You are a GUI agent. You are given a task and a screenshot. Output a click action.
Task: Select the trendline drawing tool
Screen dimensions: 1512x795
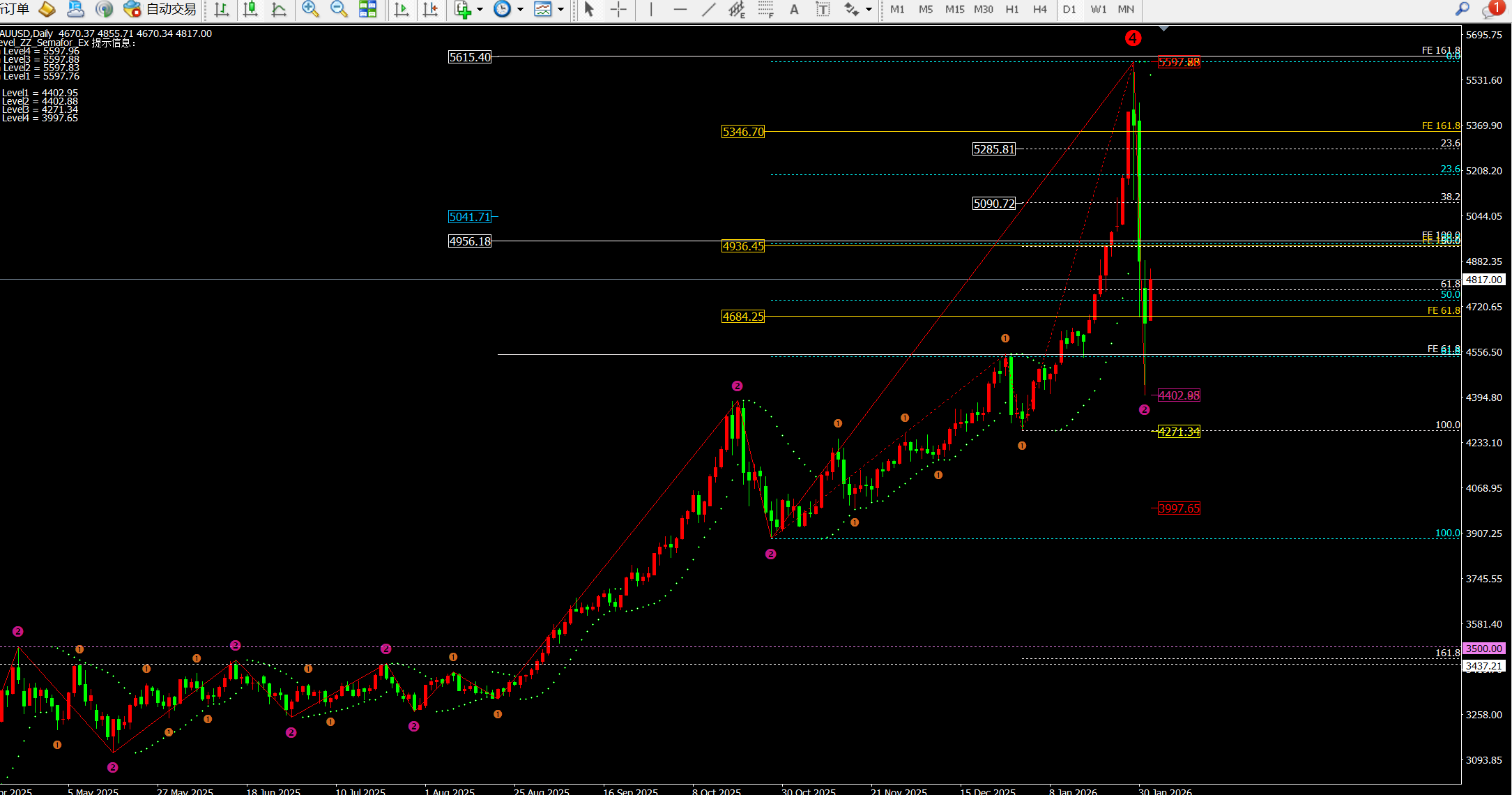point(708,9)
